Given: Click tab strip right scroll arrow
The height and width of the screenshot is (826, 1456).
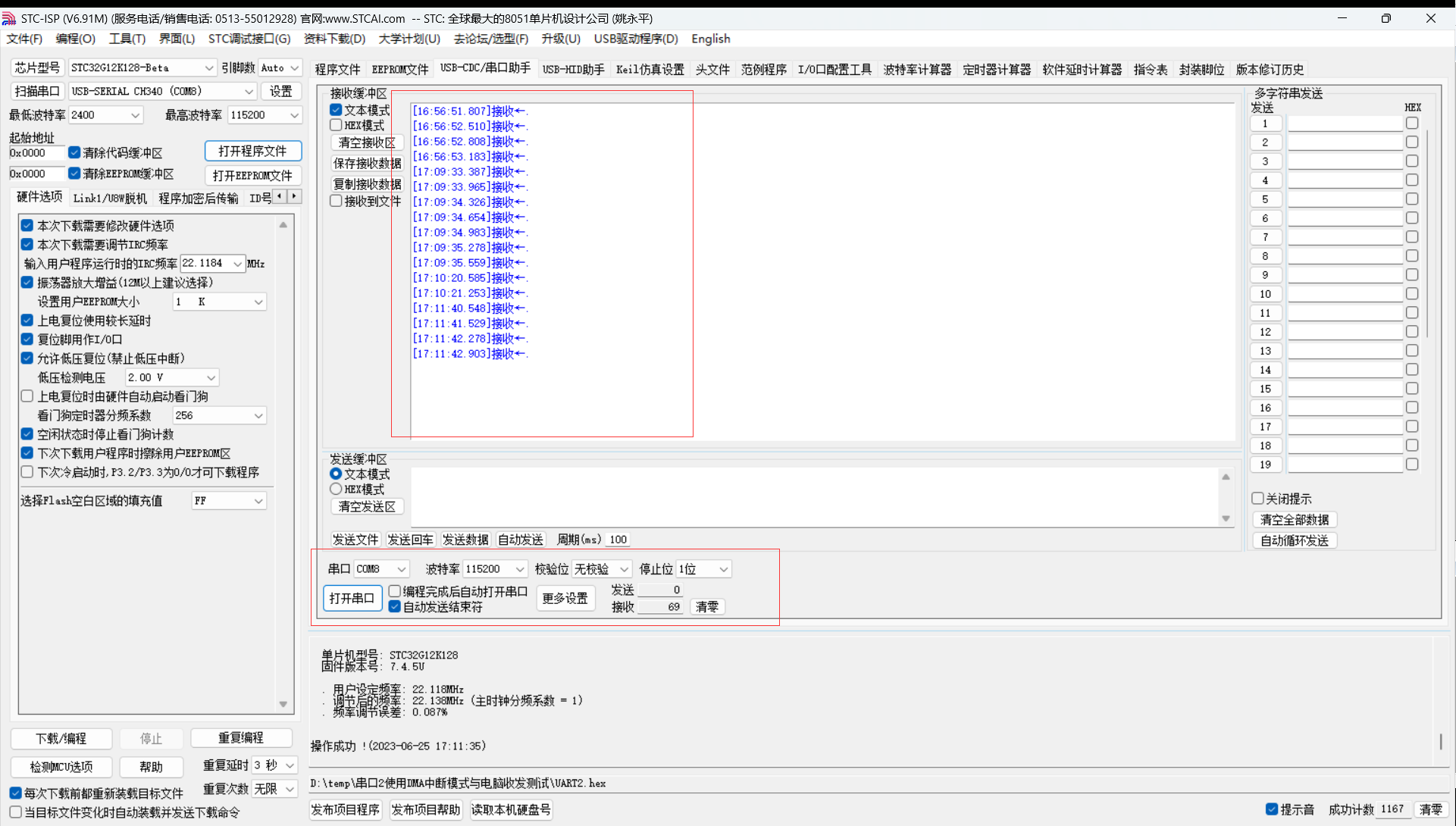Looking at the screenshot, I should point(294,197).
